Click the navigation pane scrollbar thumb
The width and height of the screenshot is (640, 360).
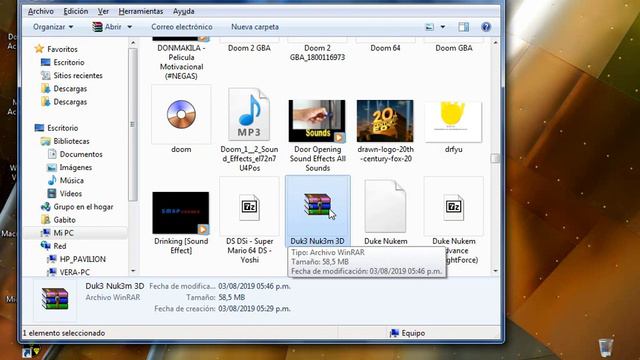point(133,124)
